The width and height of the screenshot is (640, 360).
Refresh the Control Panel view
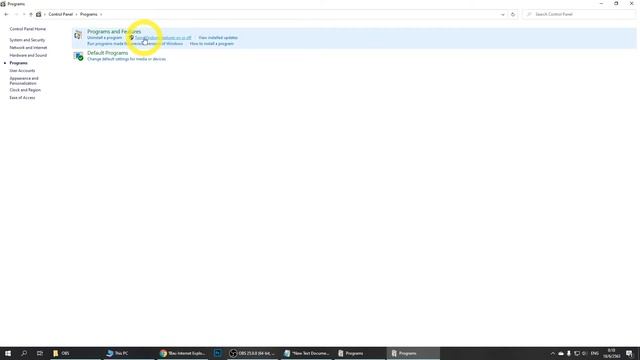pos(513,14)
